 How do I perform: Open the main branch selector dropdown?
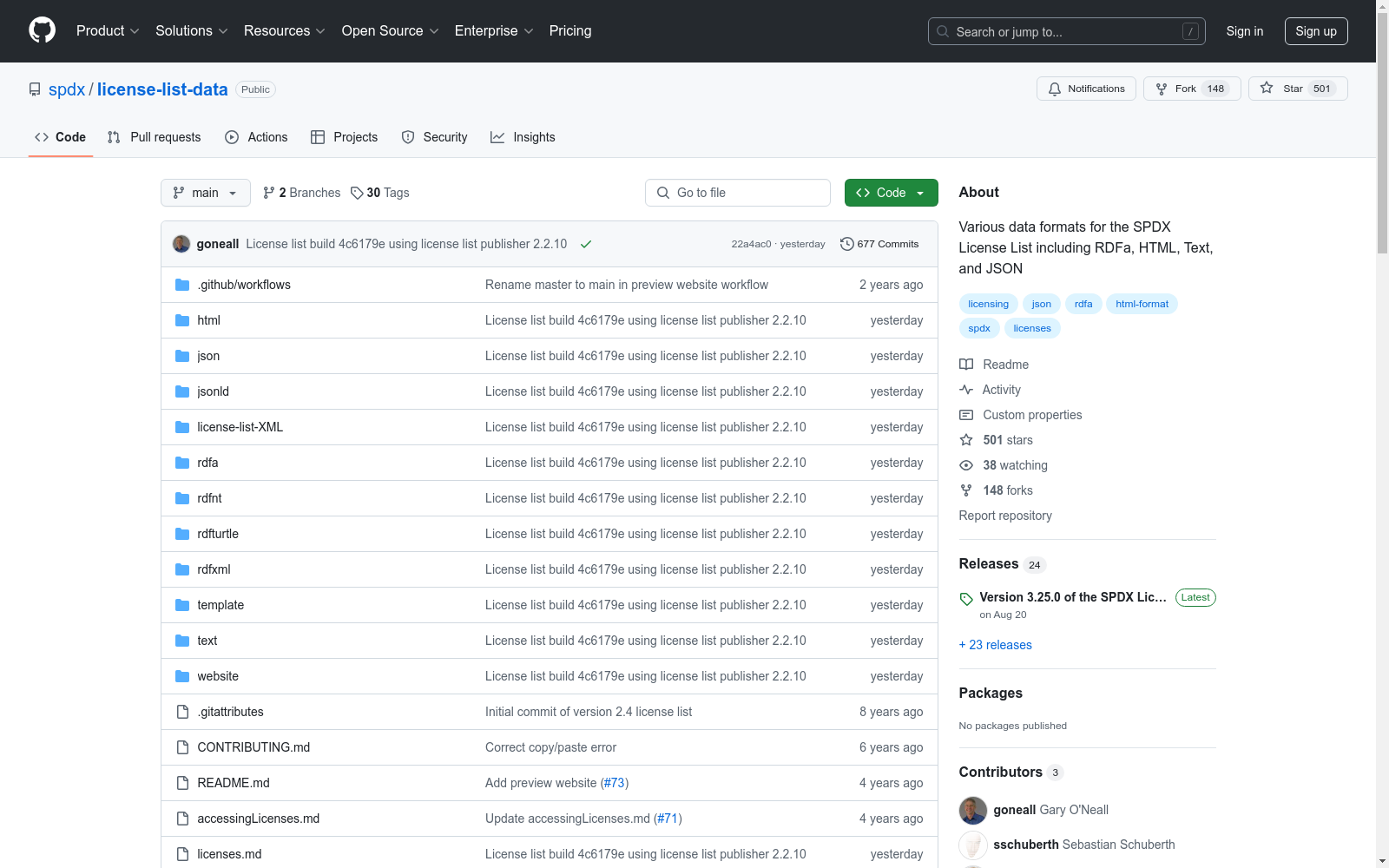coord(206,193)
